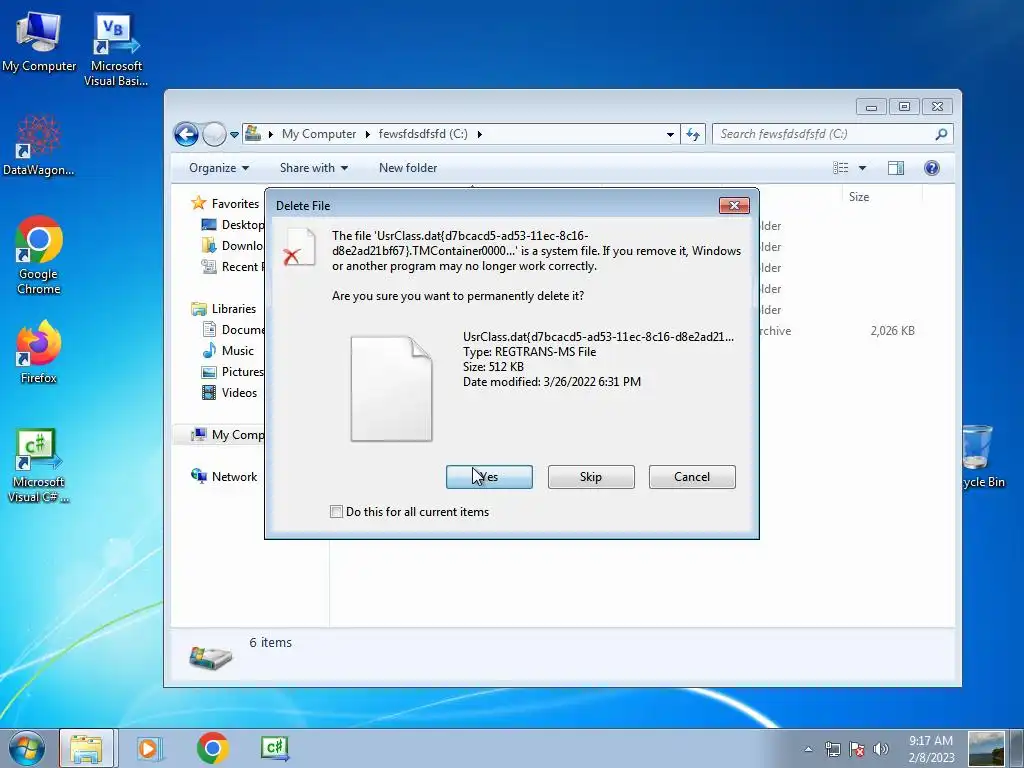Click My Computer in the address bar
This screenshot has height=768, width=1024.
(319, 134)
